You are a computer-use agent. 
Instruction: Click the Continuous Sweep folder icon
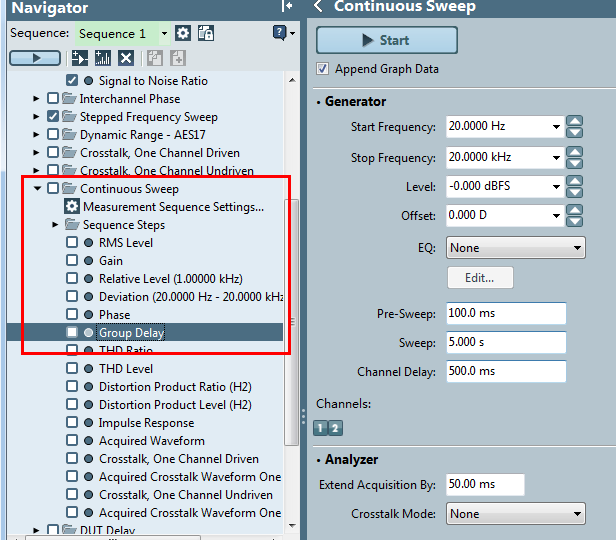point(69,188)
